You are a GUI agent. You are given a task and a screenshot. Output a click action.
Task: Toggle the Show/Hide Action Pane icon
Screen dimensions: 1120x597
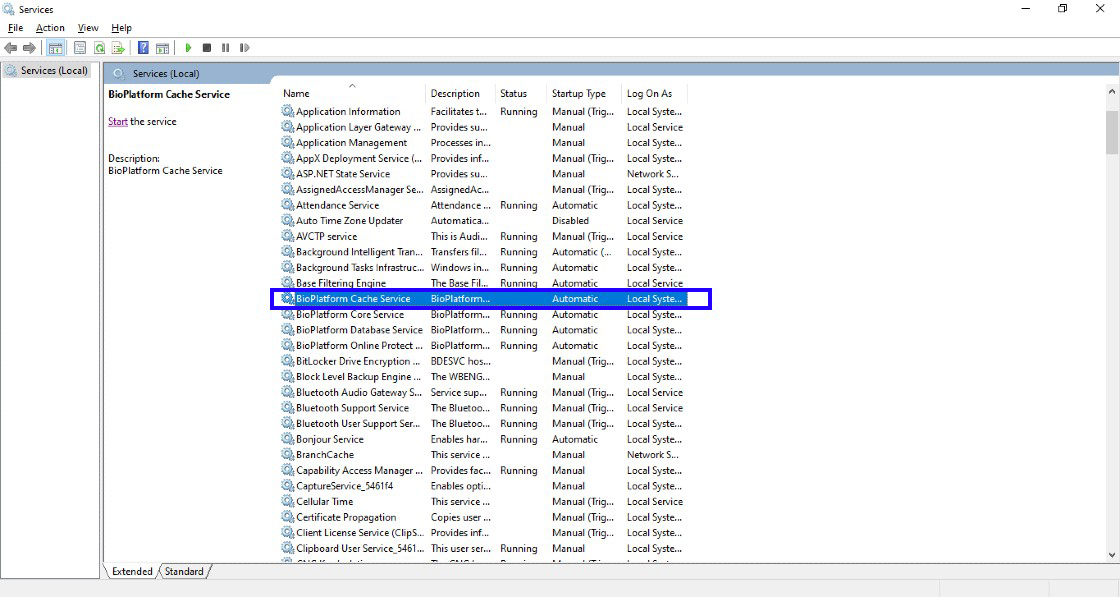coord(163,48)
